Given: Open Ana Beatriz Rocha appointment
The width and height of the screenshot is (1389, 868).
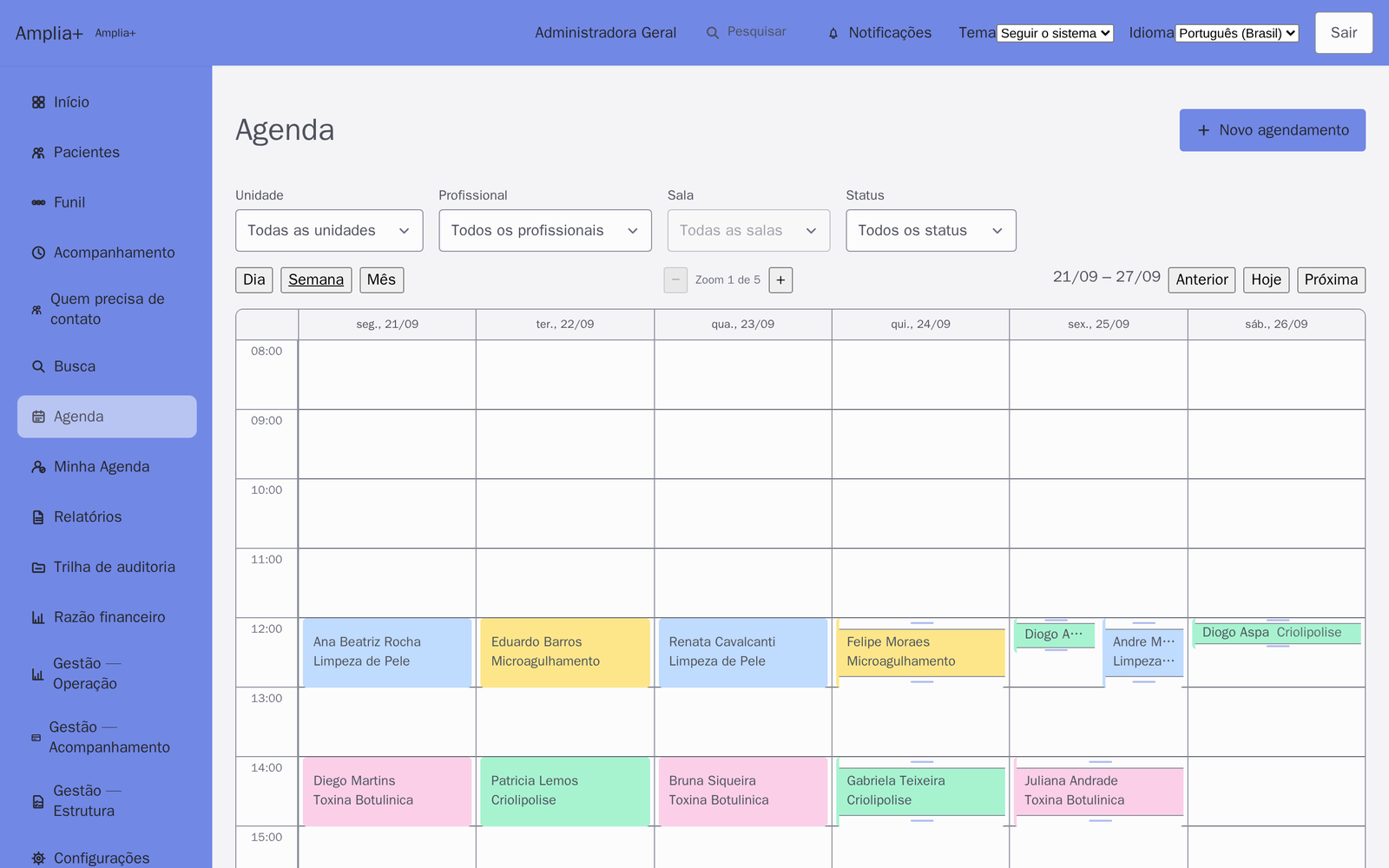Looking at the screenshot, I should pyautogui.click(x=387, y=652).
